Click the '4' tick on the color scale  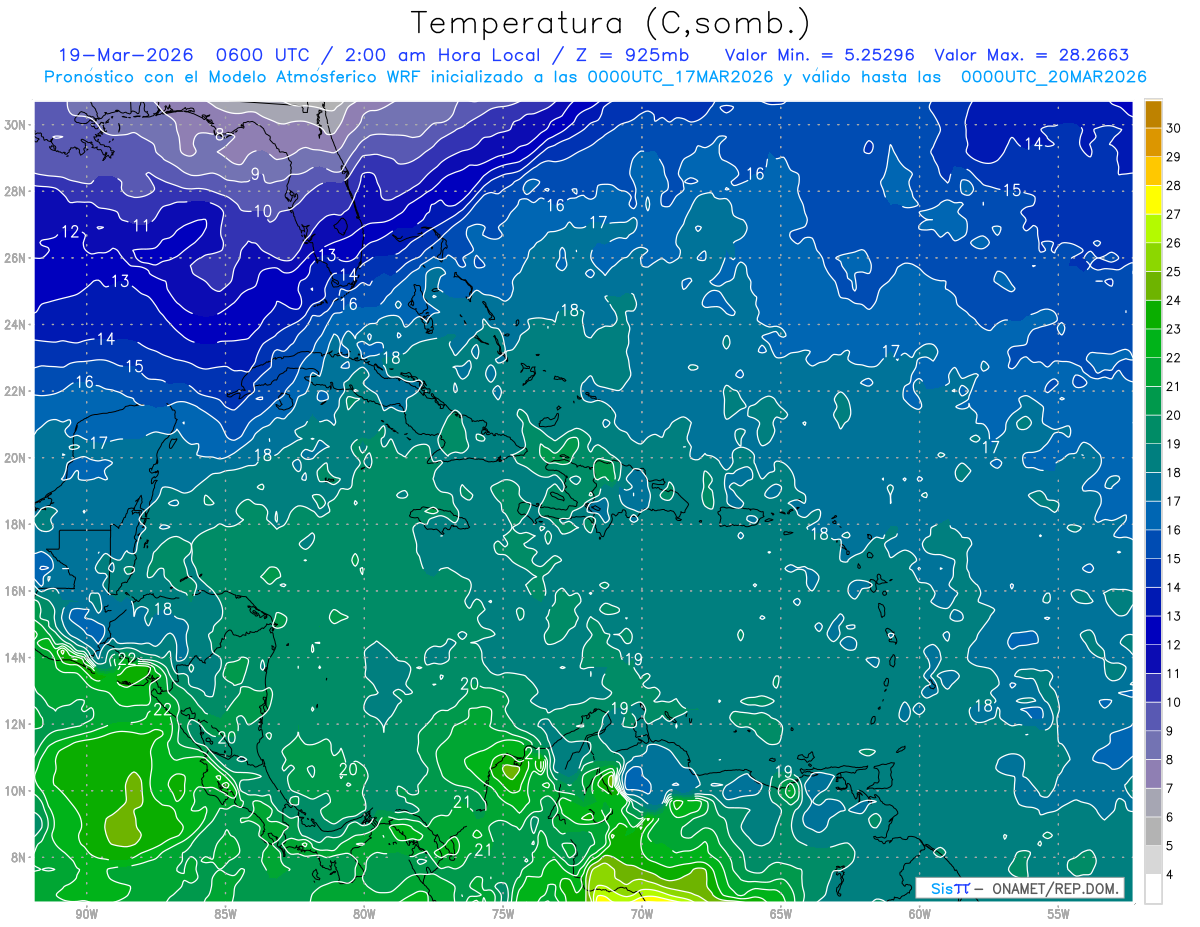point(1170,875)
